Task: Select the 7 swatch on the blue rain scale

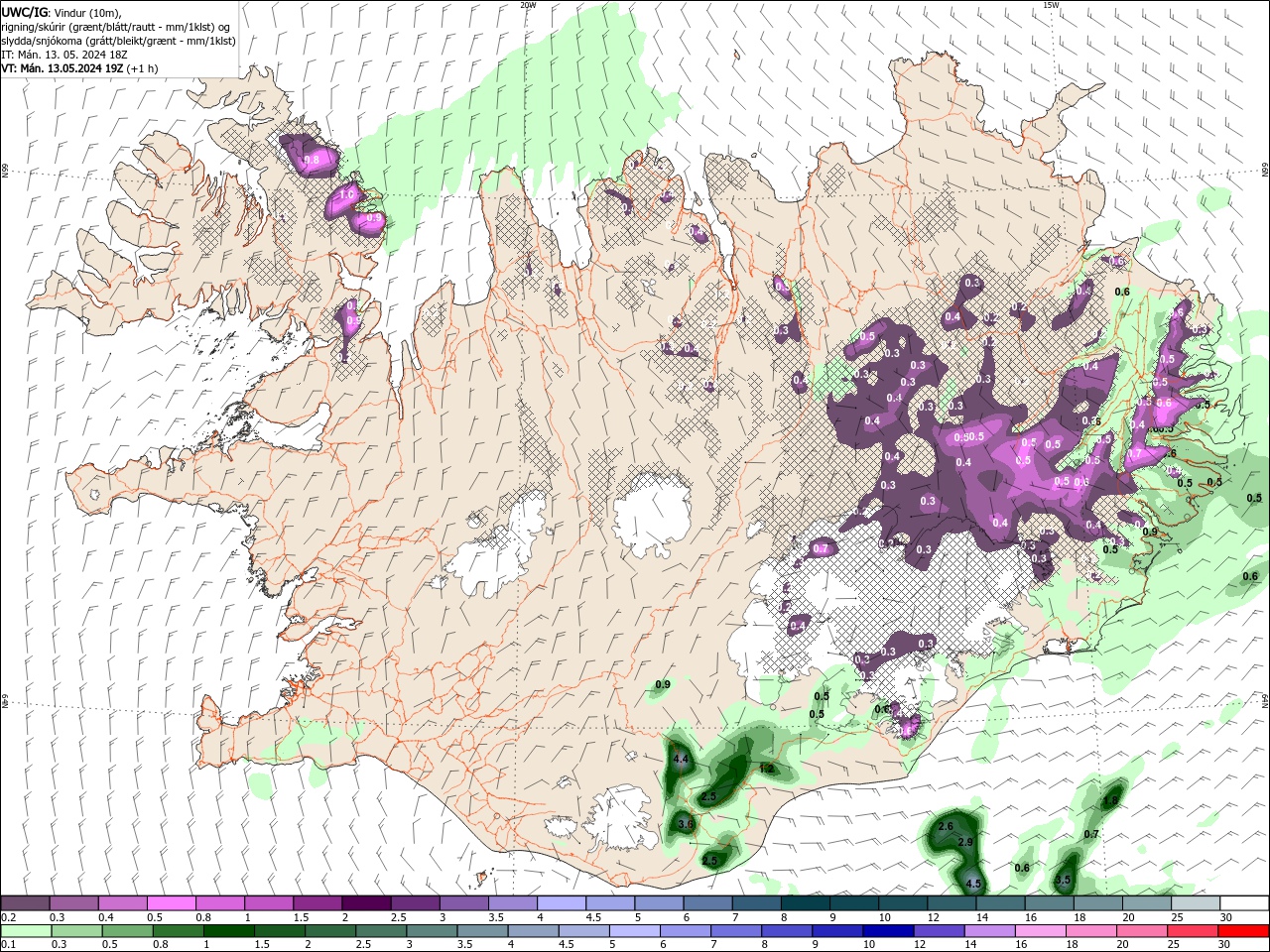Action: pos(735,931)
